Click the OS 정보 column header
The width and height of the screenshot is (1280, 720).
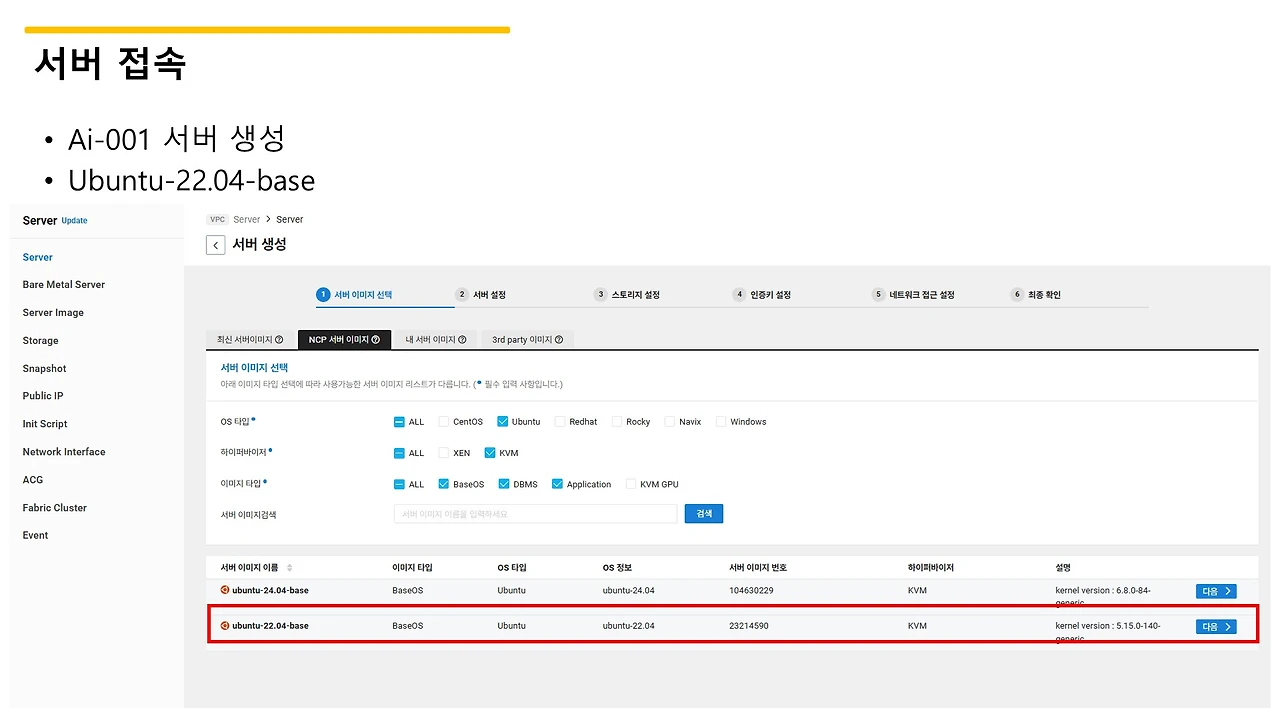tap(617, 568)
